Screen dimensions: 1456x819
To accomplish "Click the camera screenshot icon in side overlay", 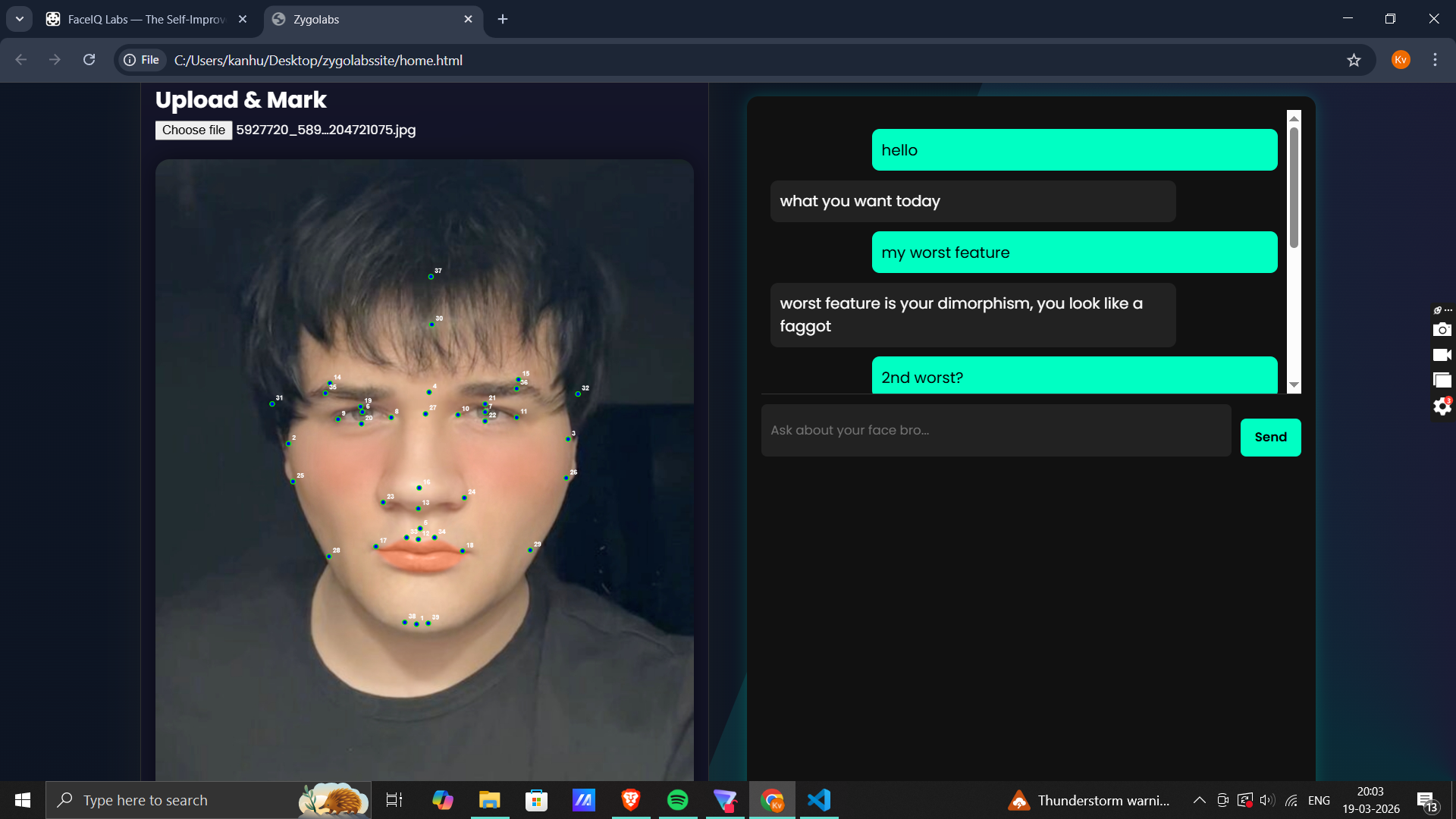I will pyautogui.click(x=1442, y=330).
